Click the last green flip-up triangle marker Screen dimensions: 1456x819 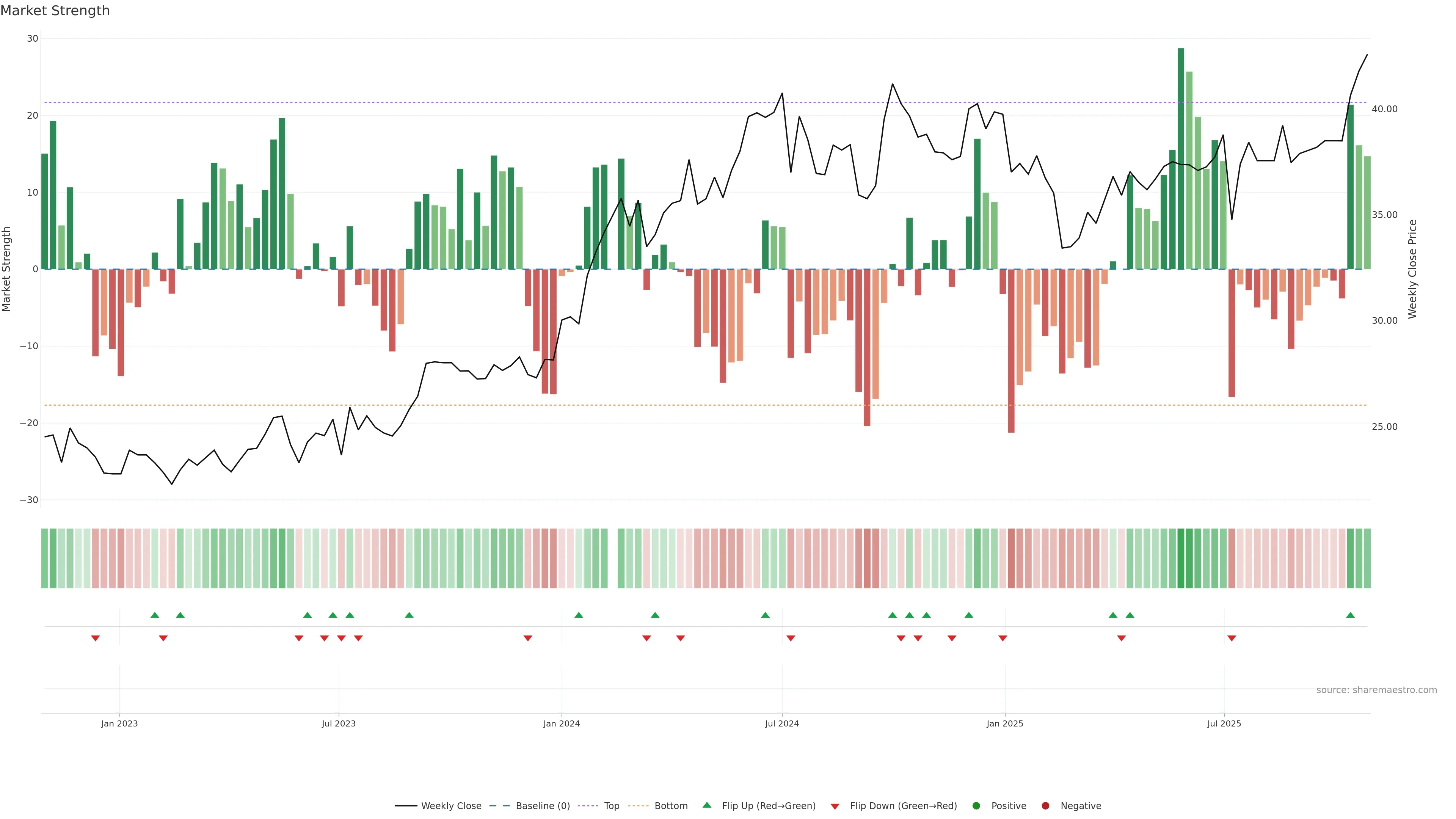coord(1350,615)
